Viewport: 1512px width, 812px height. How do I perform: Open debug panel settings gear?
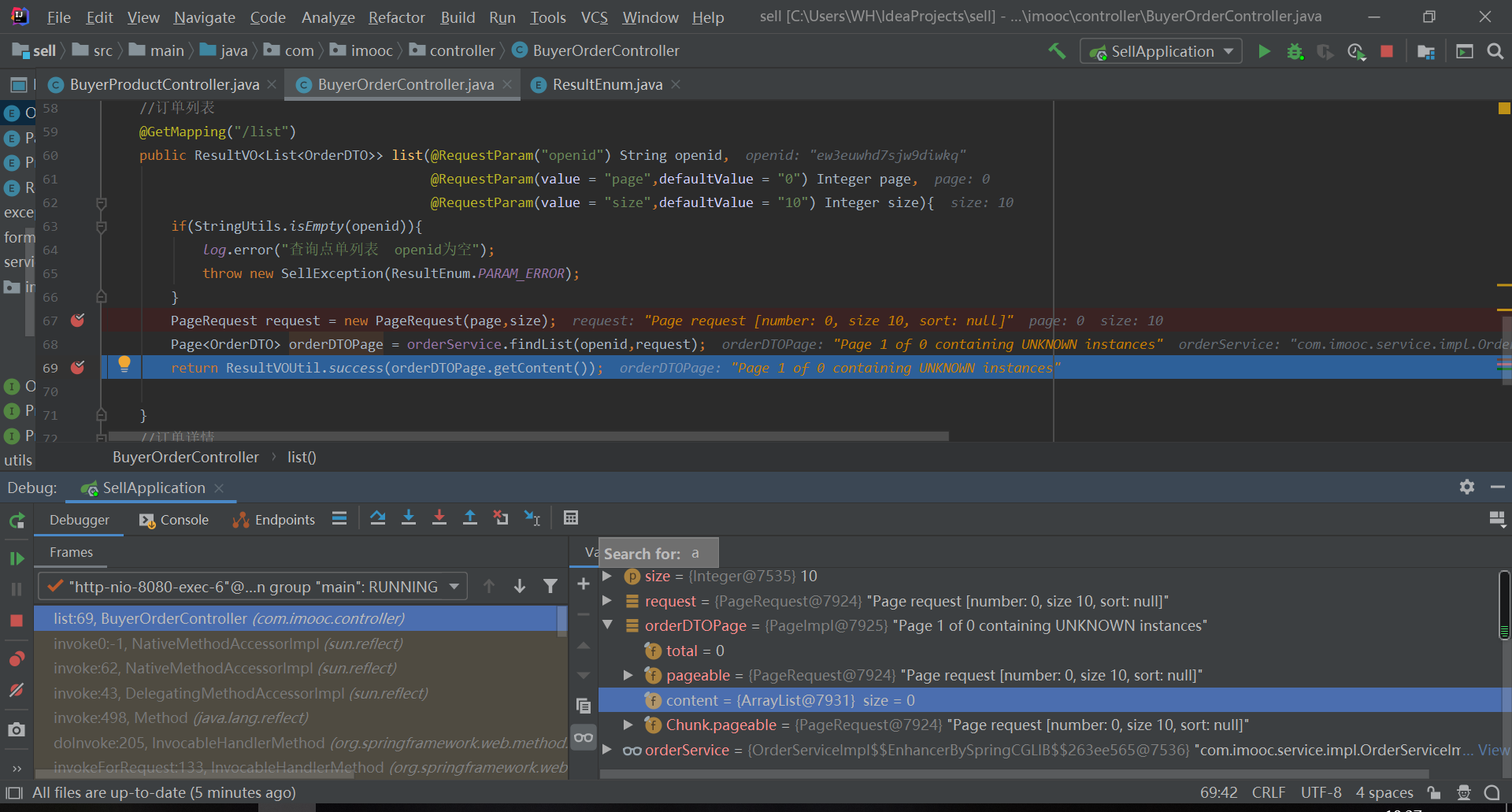point(1466,487)
